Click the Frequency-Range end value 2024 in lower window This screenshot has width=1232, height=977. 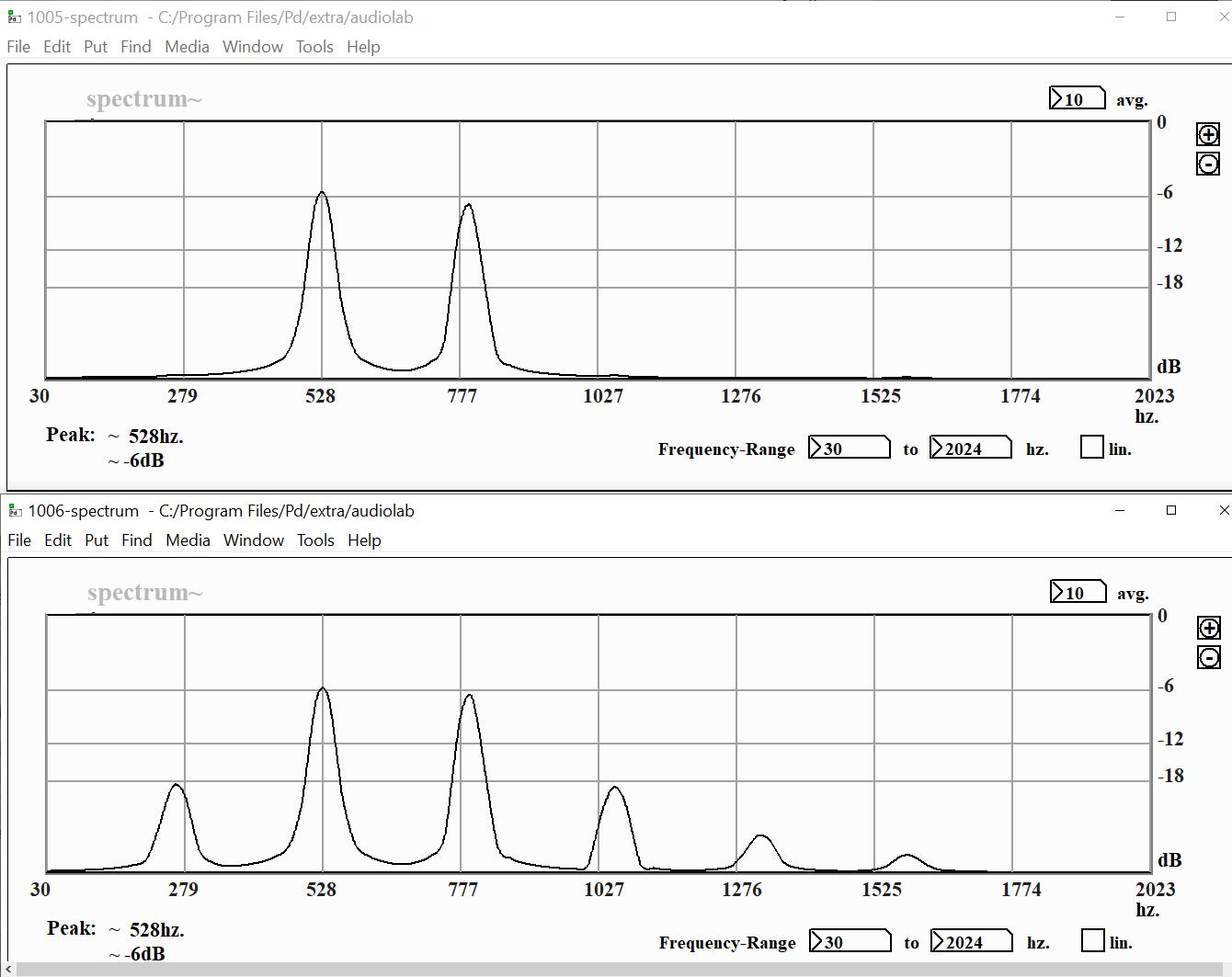[970, 940]
